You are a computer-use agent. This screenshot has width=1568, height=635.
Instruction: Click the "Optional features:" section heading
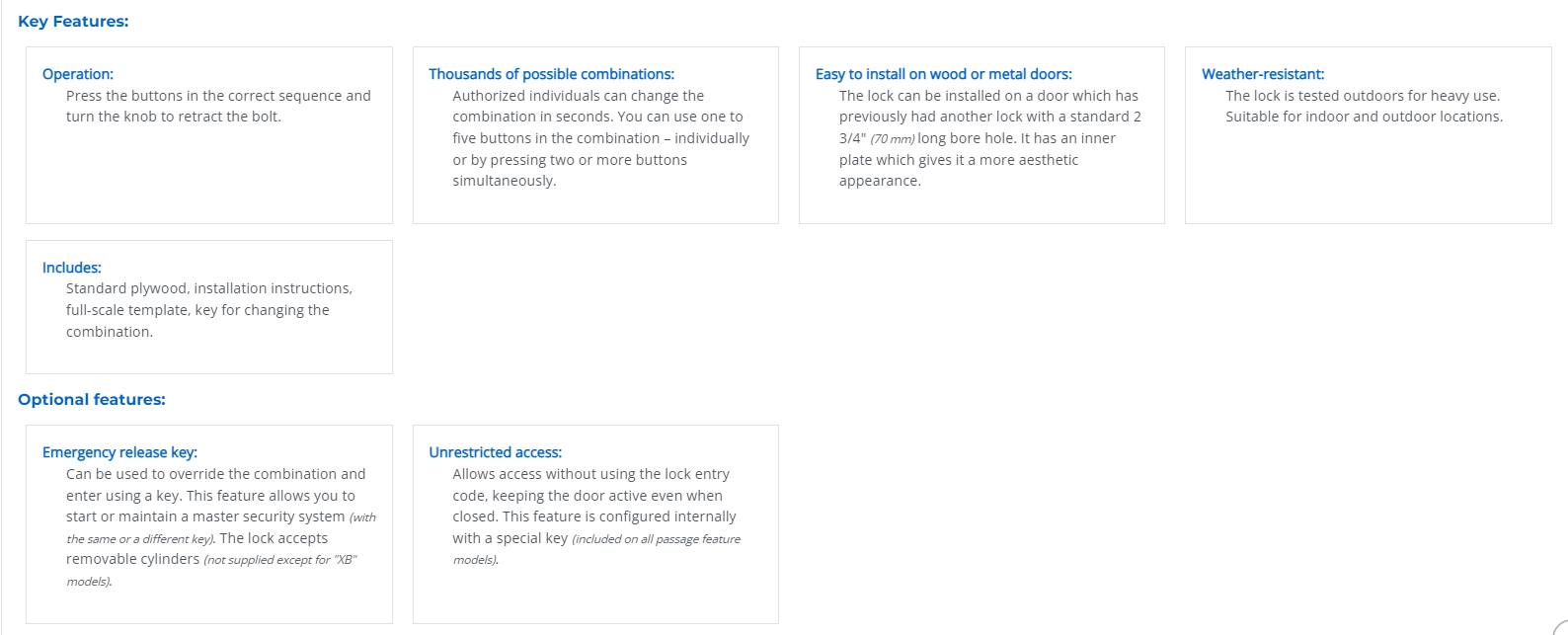[x=92, y=400]
